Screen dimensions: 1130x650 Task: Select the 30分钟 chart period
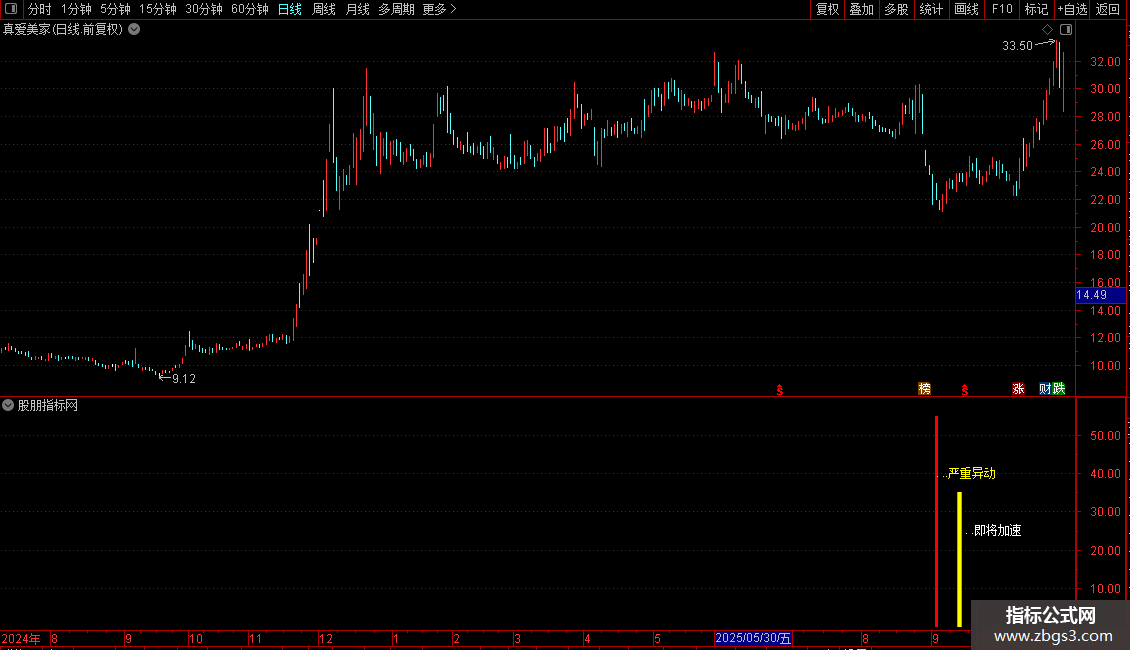[203, 9]
